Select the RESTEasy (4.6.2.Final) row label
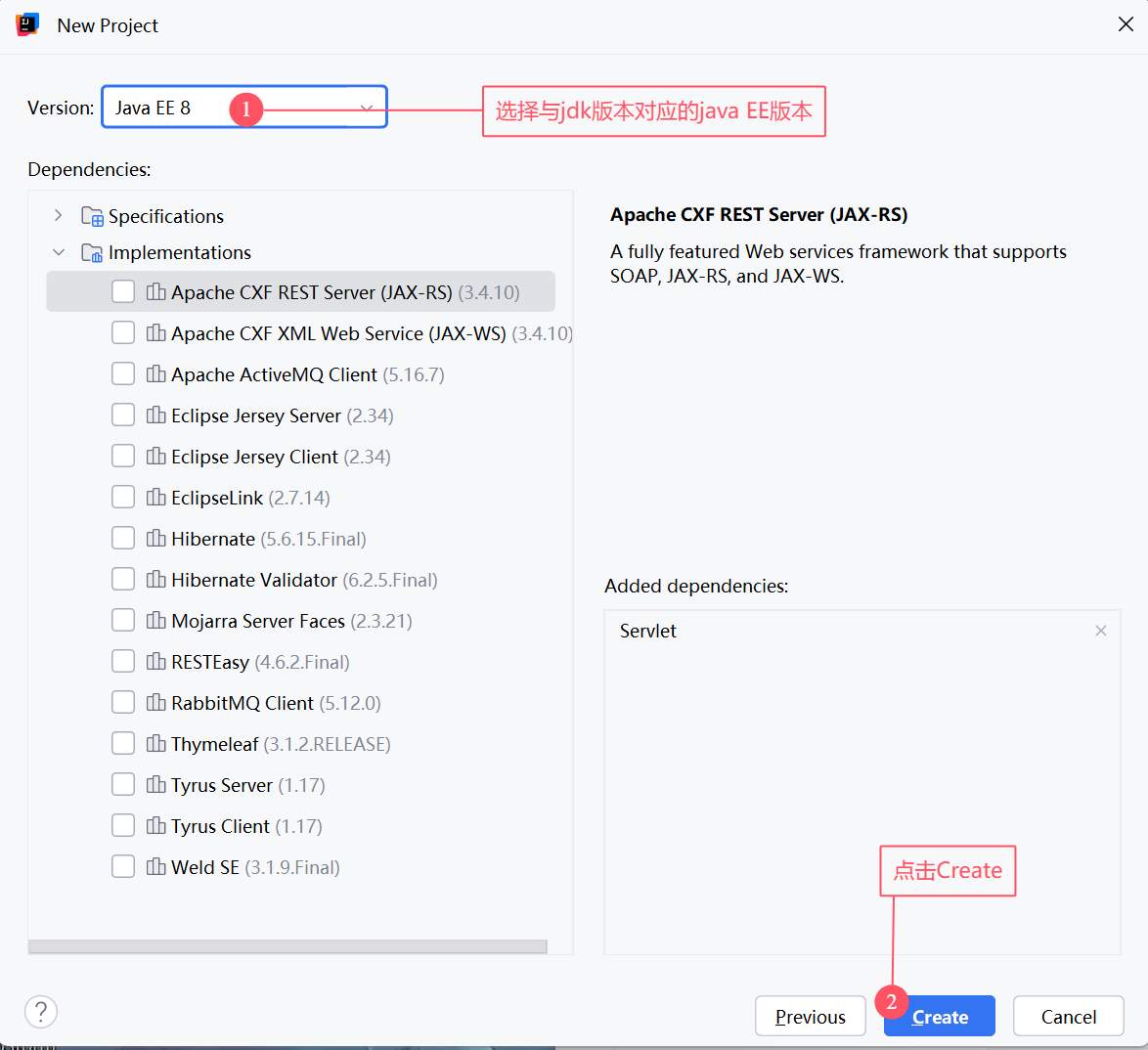Screen dimensions: 1148x1050 point(261,661)
